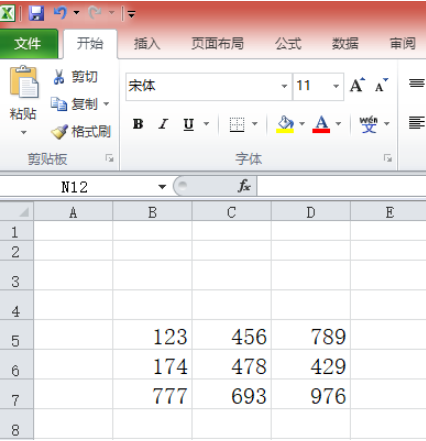Open the 页面布局 tab
Screen dimensions: 426x441
pos(217,44)
